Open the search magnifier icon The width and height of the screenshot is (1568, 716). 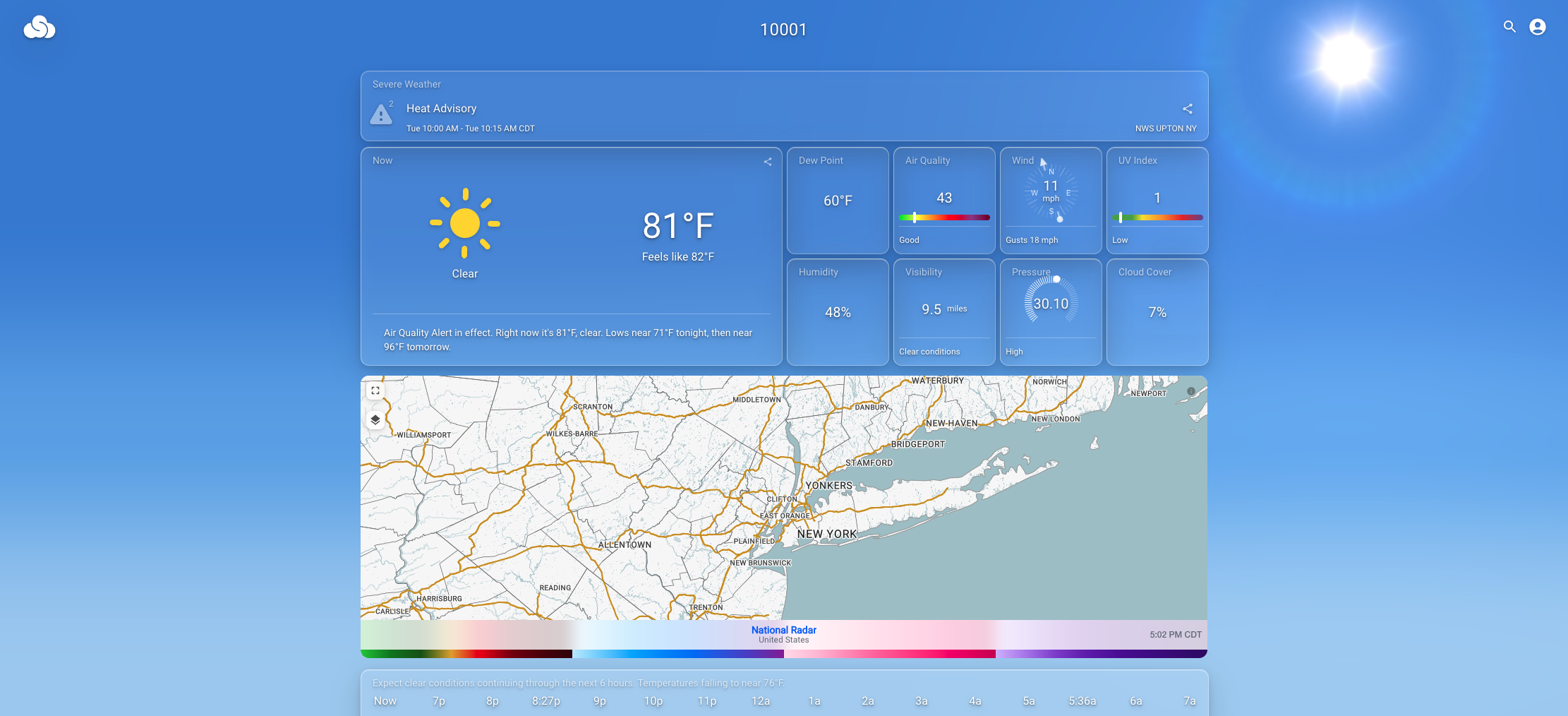pyautogui.click(x=1509, y=27)
